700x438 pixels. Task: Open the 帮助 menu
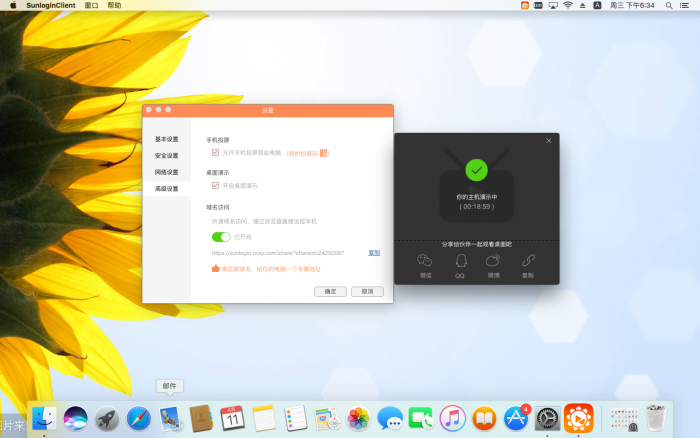pos(114,5)
